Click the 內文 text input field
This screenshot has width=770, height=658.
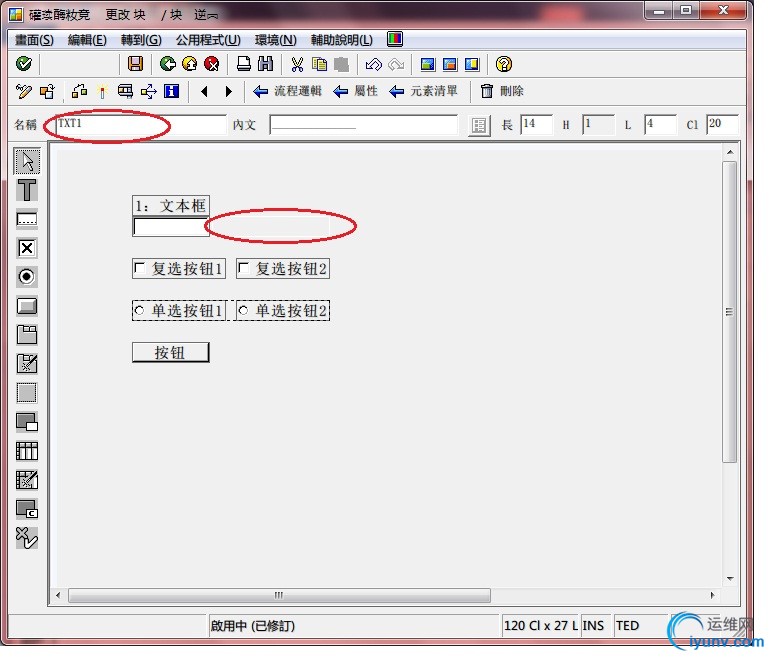click(363, 124)
